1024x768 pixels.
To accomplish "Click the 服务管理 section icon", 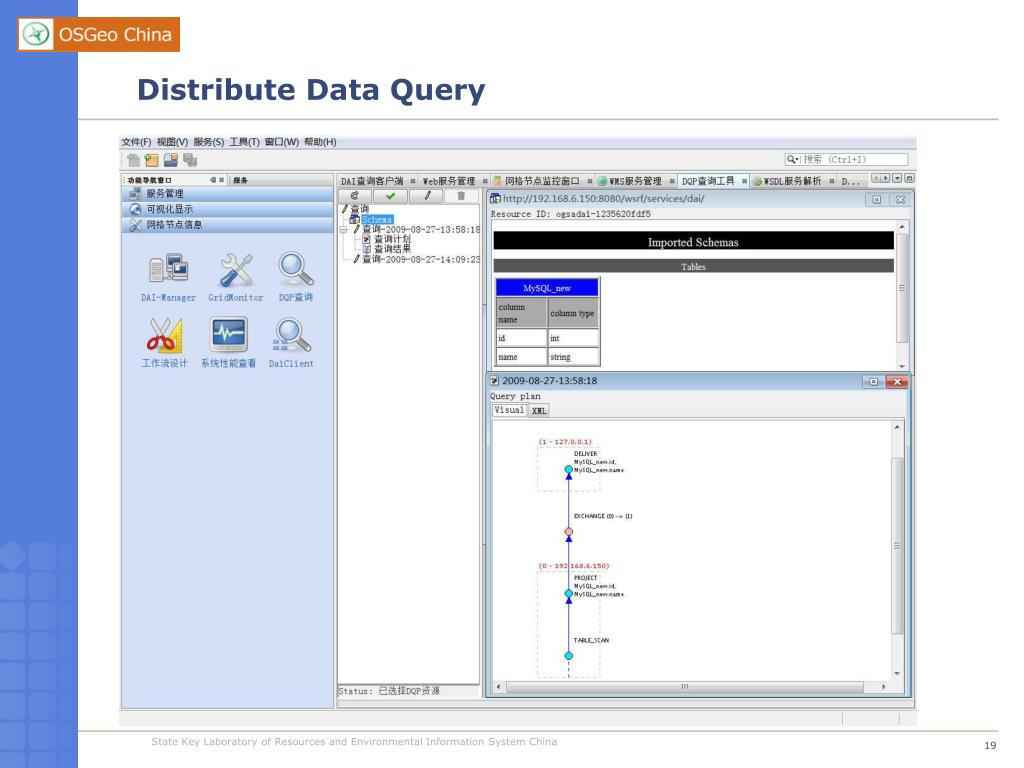I will coord(135,193).
